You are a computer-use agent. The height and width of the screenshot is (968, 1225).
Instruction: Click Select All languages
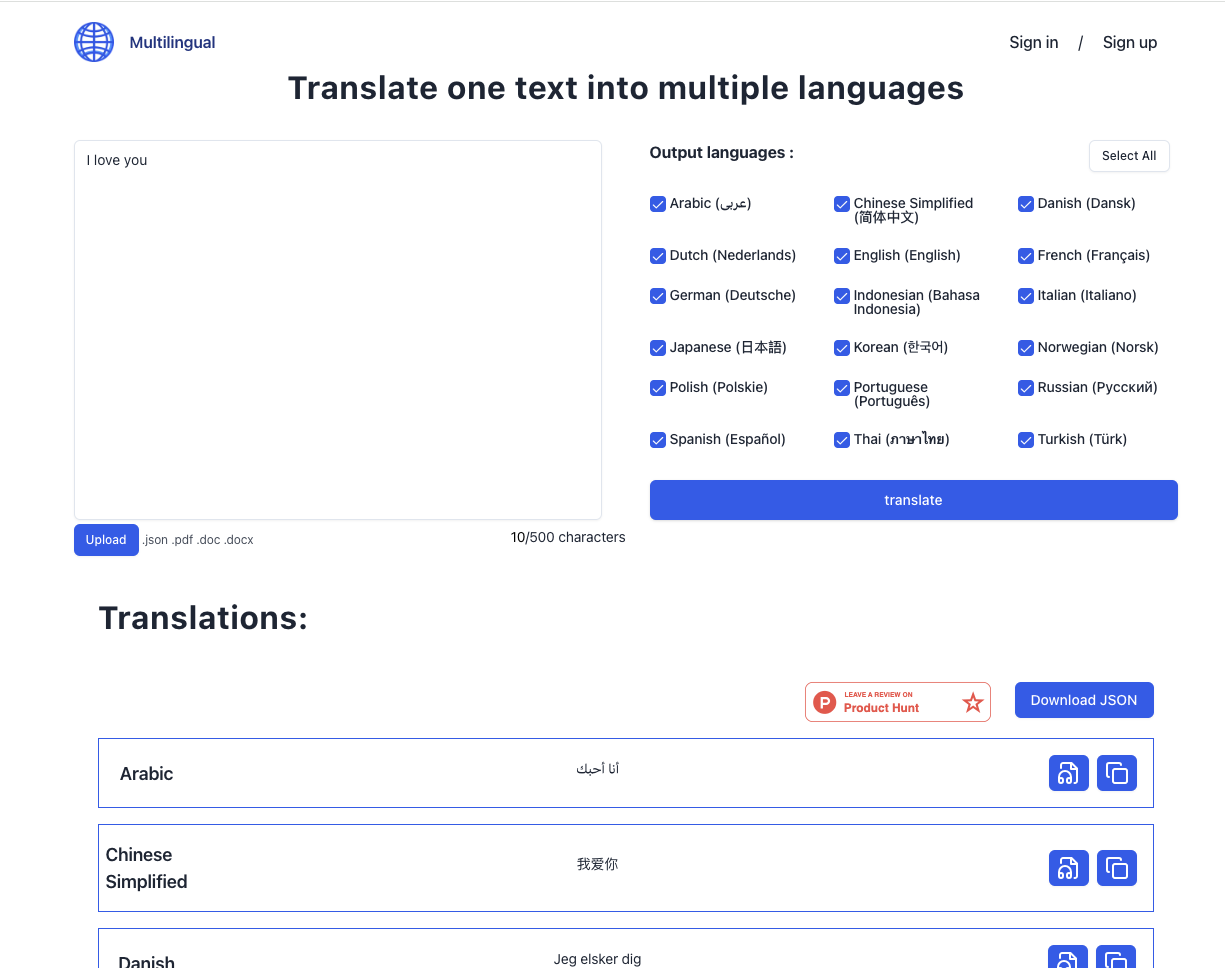coord(1129,156)
